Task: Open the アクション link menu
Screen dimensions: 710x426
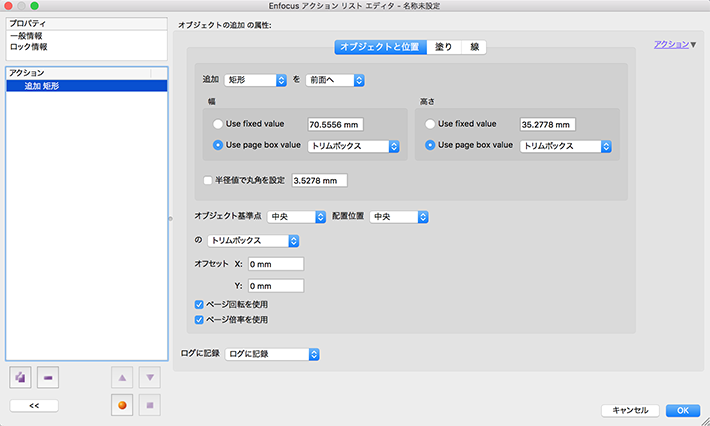Action: (675, 45)
